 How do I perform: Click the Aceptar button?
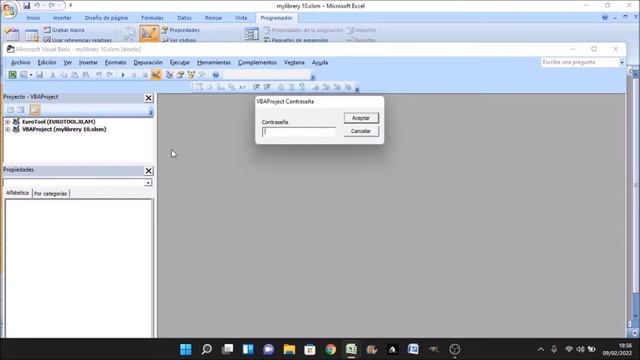coord(361,118)
